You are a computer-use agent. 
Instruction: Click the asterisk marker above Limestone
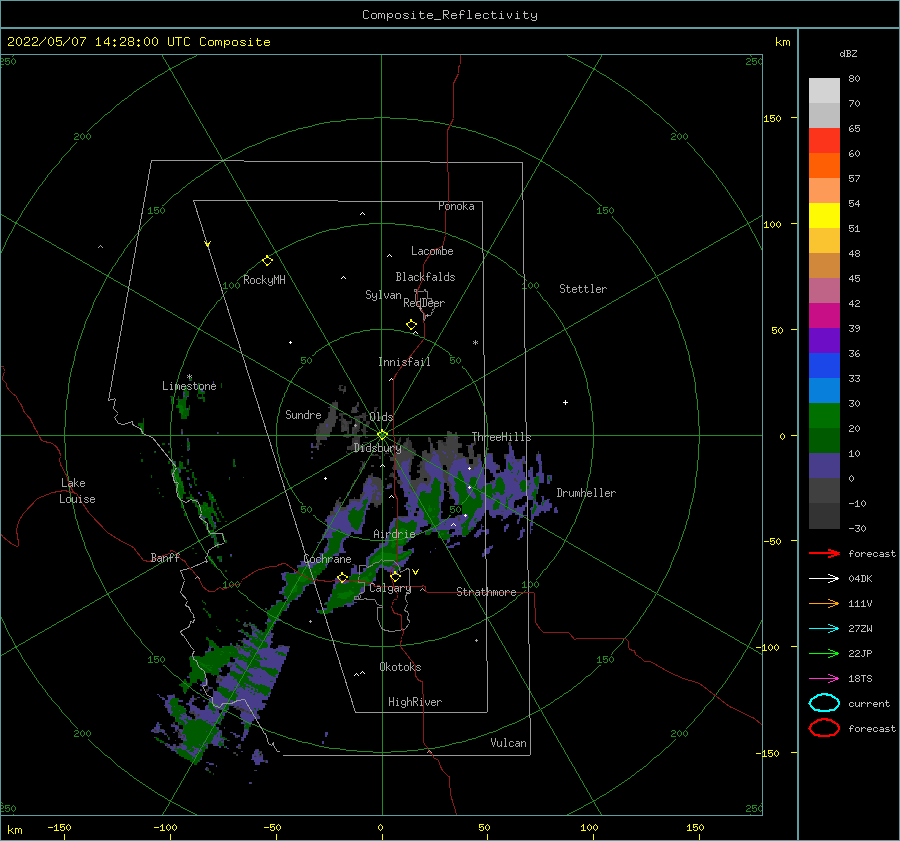189,377
